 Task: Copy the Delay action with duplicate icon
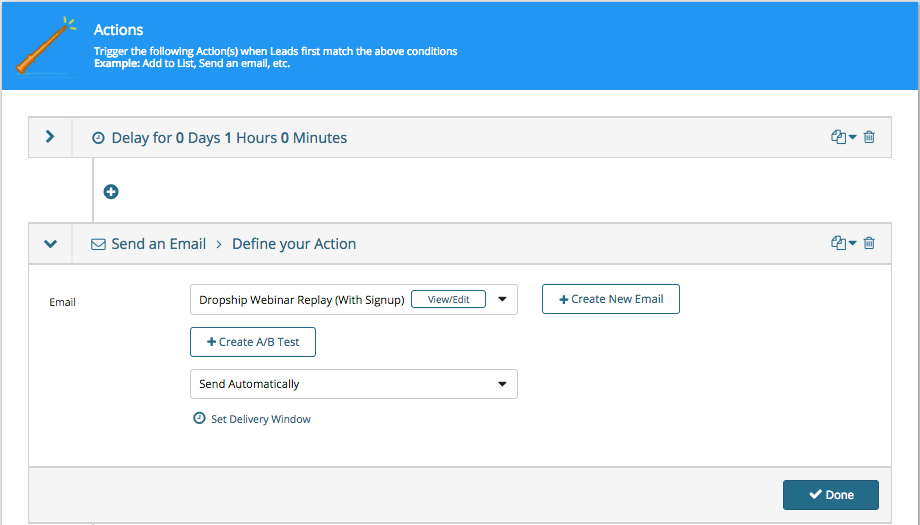[x=838, y=137]
